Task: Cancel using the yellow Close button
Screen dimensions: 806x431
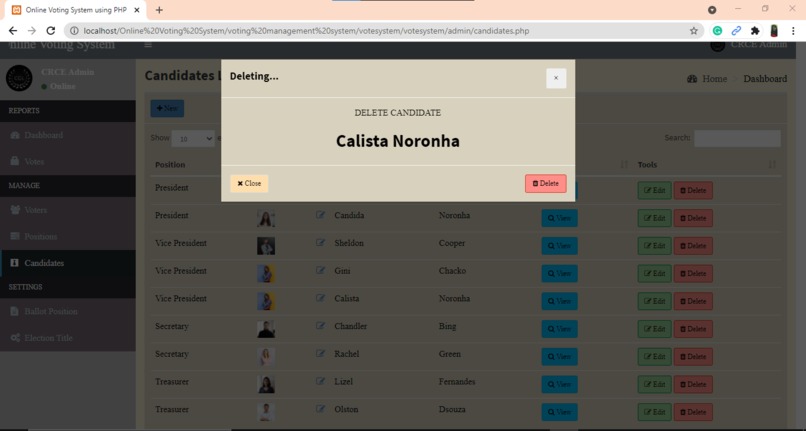Action: pyautogui.click(x=249, y=184)
